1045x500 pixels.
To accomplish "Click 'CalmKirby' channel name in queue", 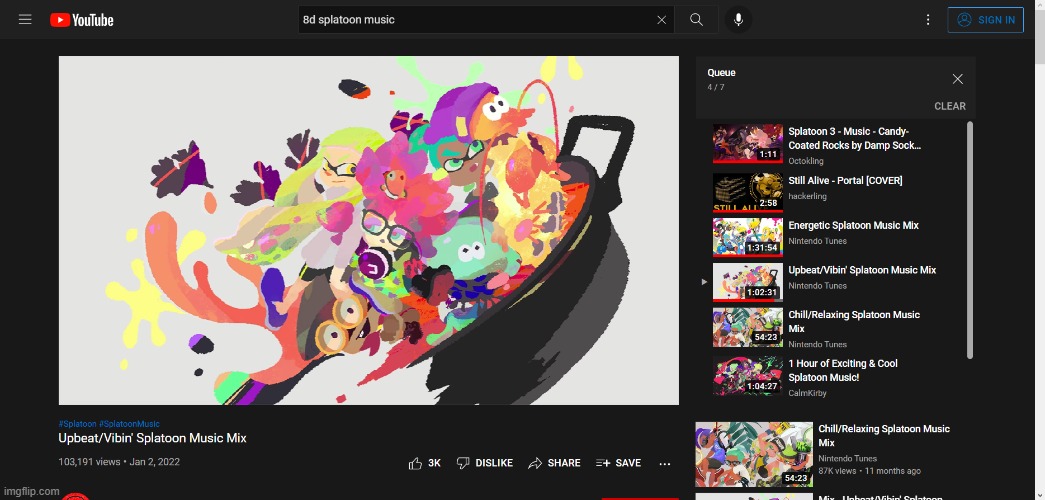I will coord(807,393).
